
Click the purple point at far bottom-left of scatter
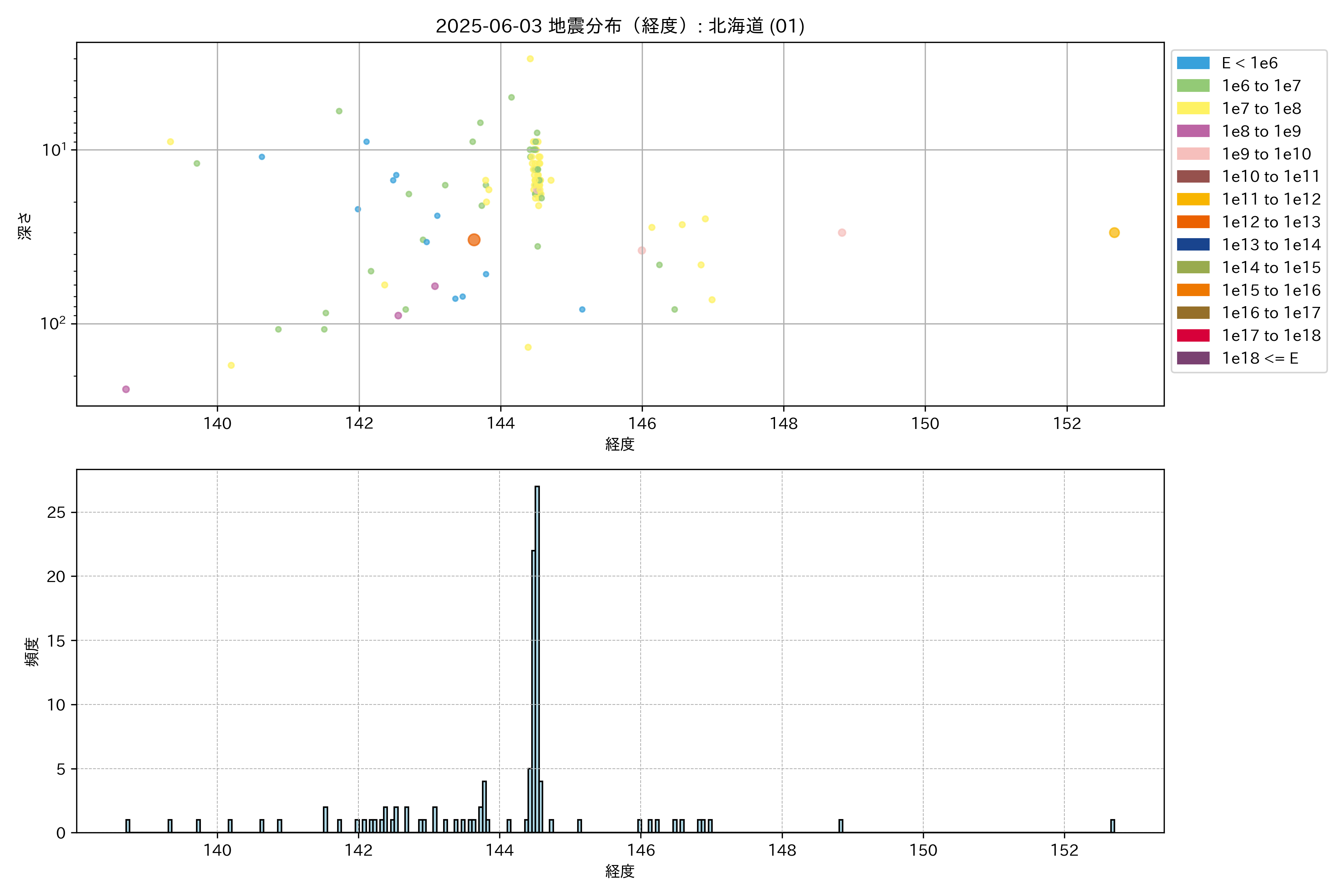(126, 389)
